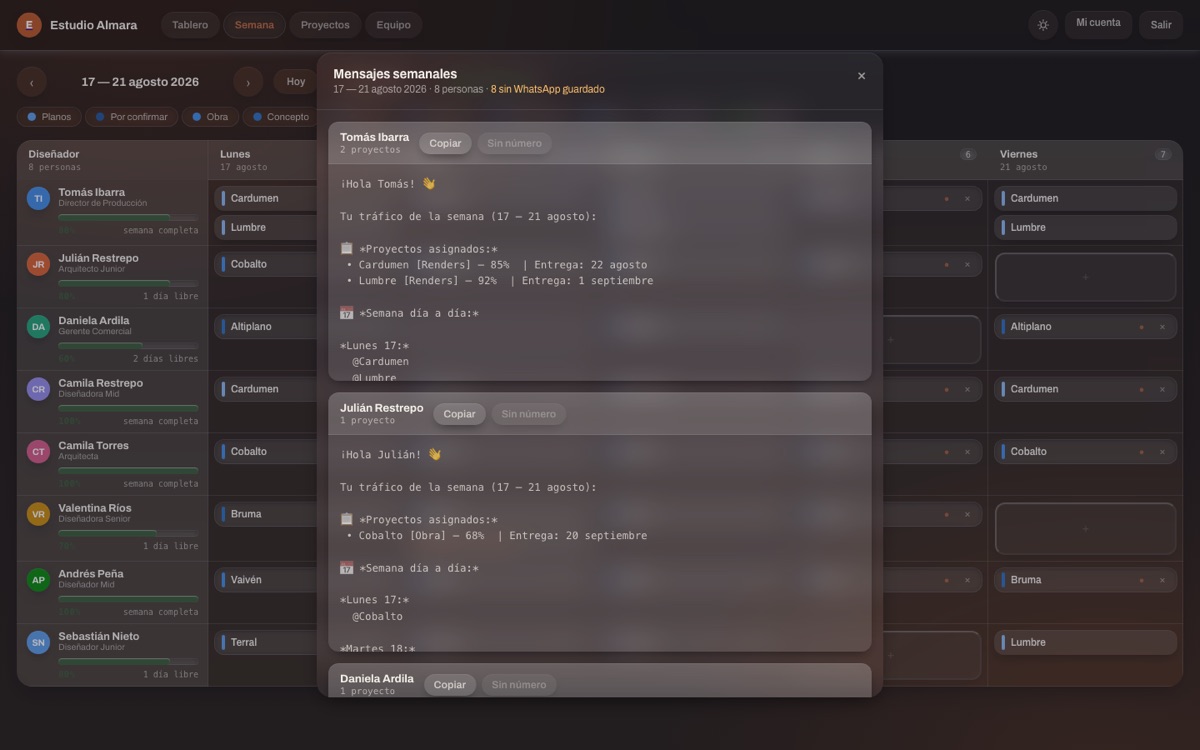The height and width of the screenshot is (750, 1200).
Task: Open the Equipo tab
Action: [393, 25]
